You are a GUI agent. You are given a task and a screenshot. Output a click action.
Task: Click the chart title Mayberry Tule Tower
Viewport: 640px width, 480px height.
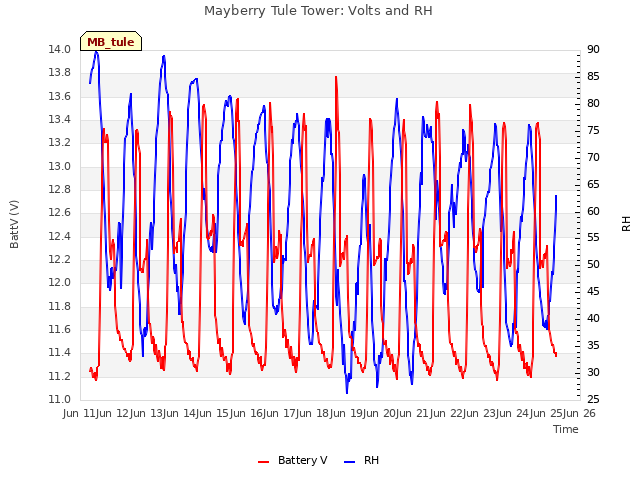[318, 10]
